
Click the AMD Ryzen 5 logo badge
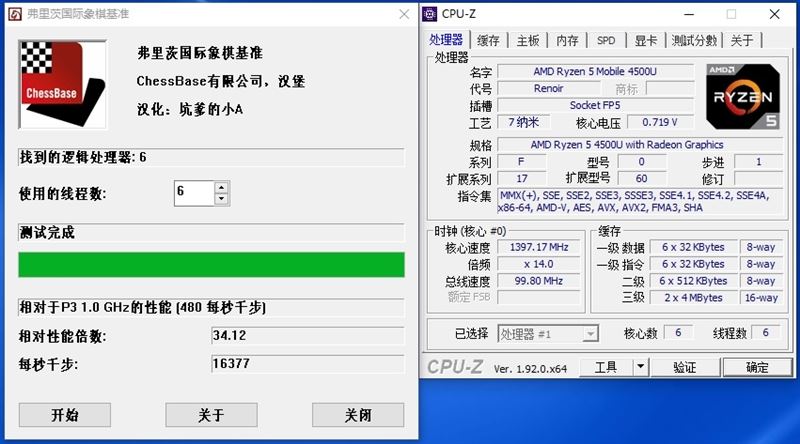tap(743, 96)
